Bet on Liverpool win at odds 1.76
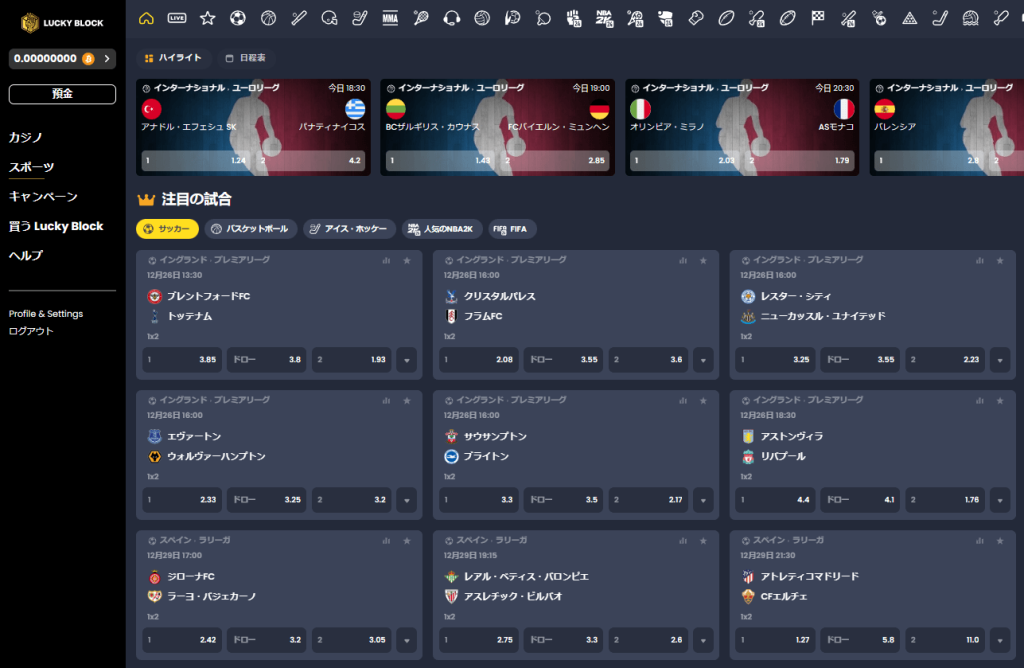 [945, 500]
